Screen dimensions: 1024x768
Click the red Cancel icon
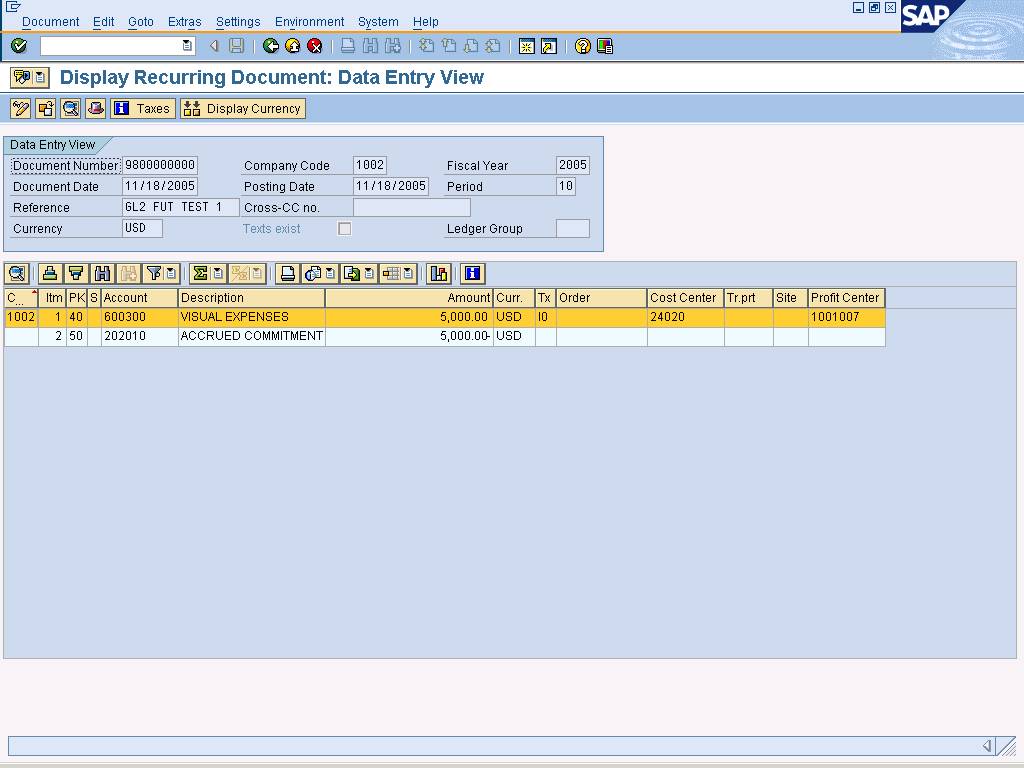click(x=315, y=46)
